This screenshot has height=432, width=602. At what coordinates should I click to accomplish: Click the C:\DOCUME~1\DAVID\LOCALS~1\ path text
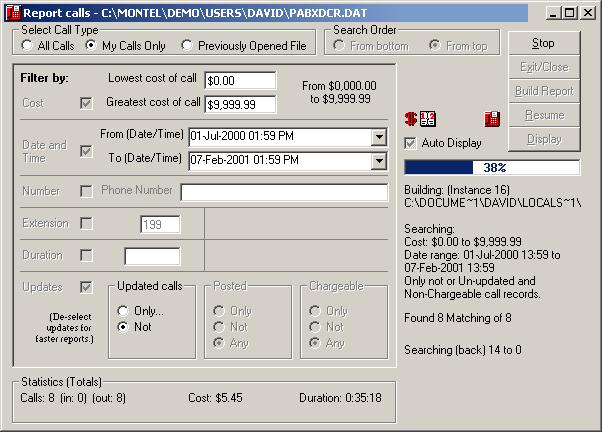tap(492, 203)
